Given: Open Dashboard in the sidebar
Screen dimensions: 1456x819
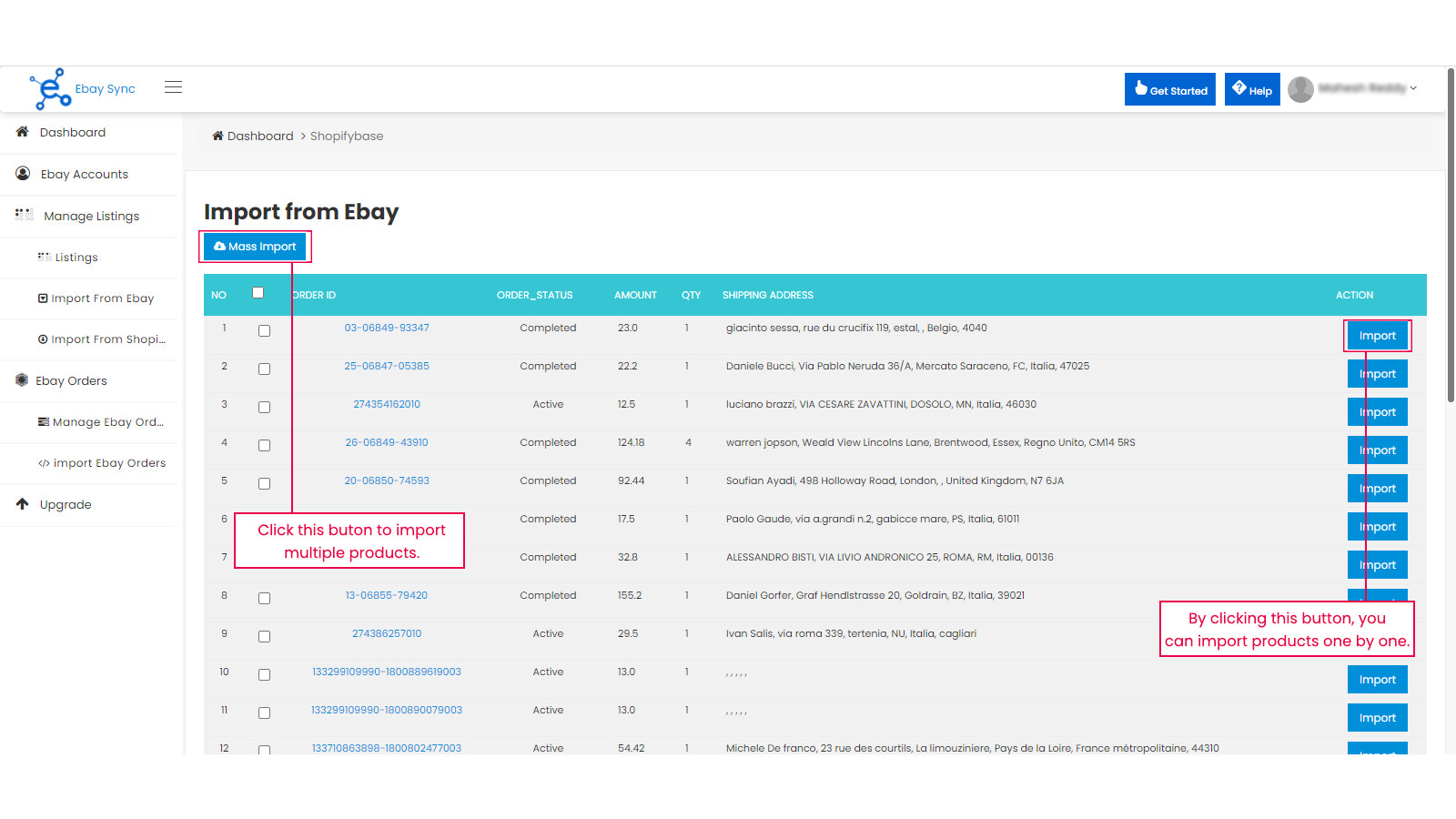Looking at the screenshot, I should pos(73,132).
